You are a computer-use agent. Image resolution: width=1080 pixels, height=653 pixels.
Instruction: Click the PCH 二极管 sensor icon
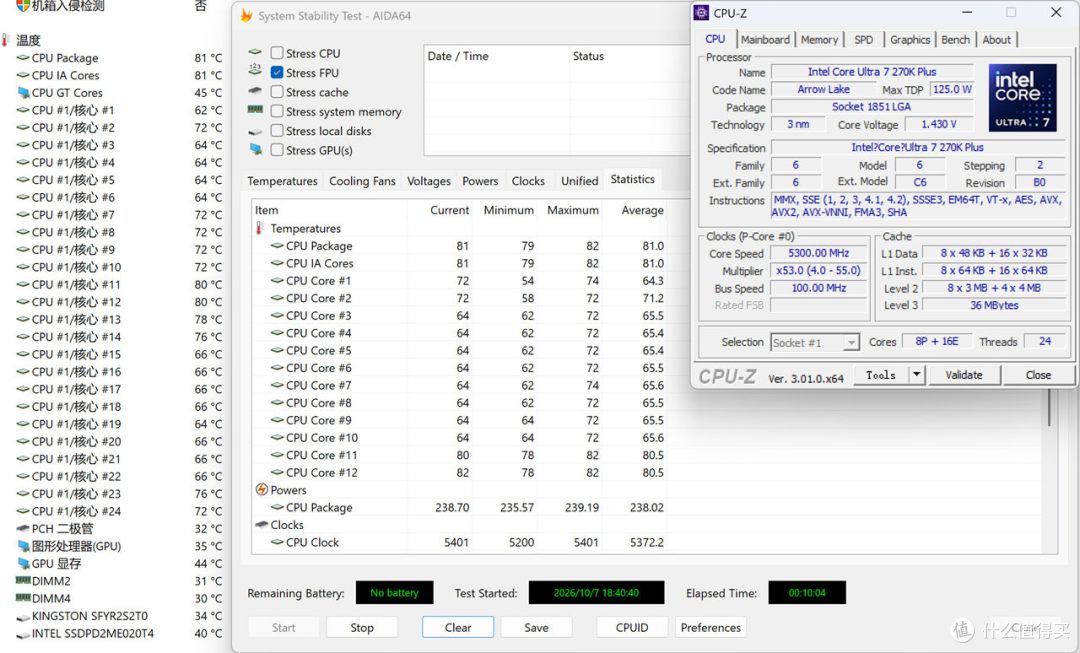[23, 529]
